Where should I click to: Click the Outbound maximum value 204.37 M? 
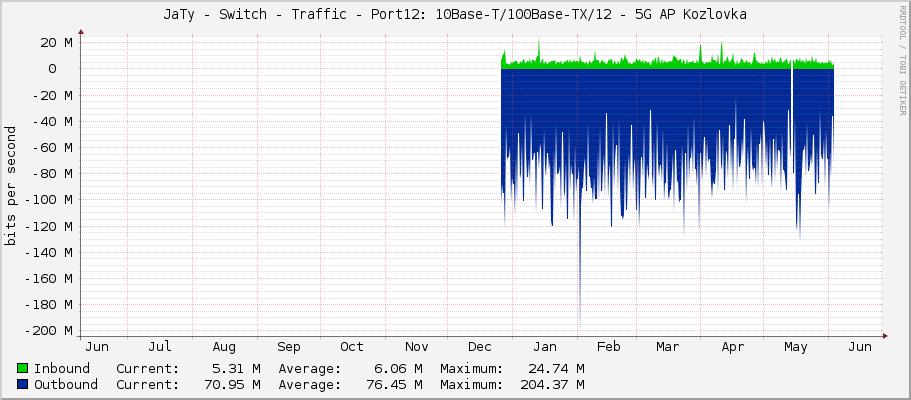coord(552,384)
